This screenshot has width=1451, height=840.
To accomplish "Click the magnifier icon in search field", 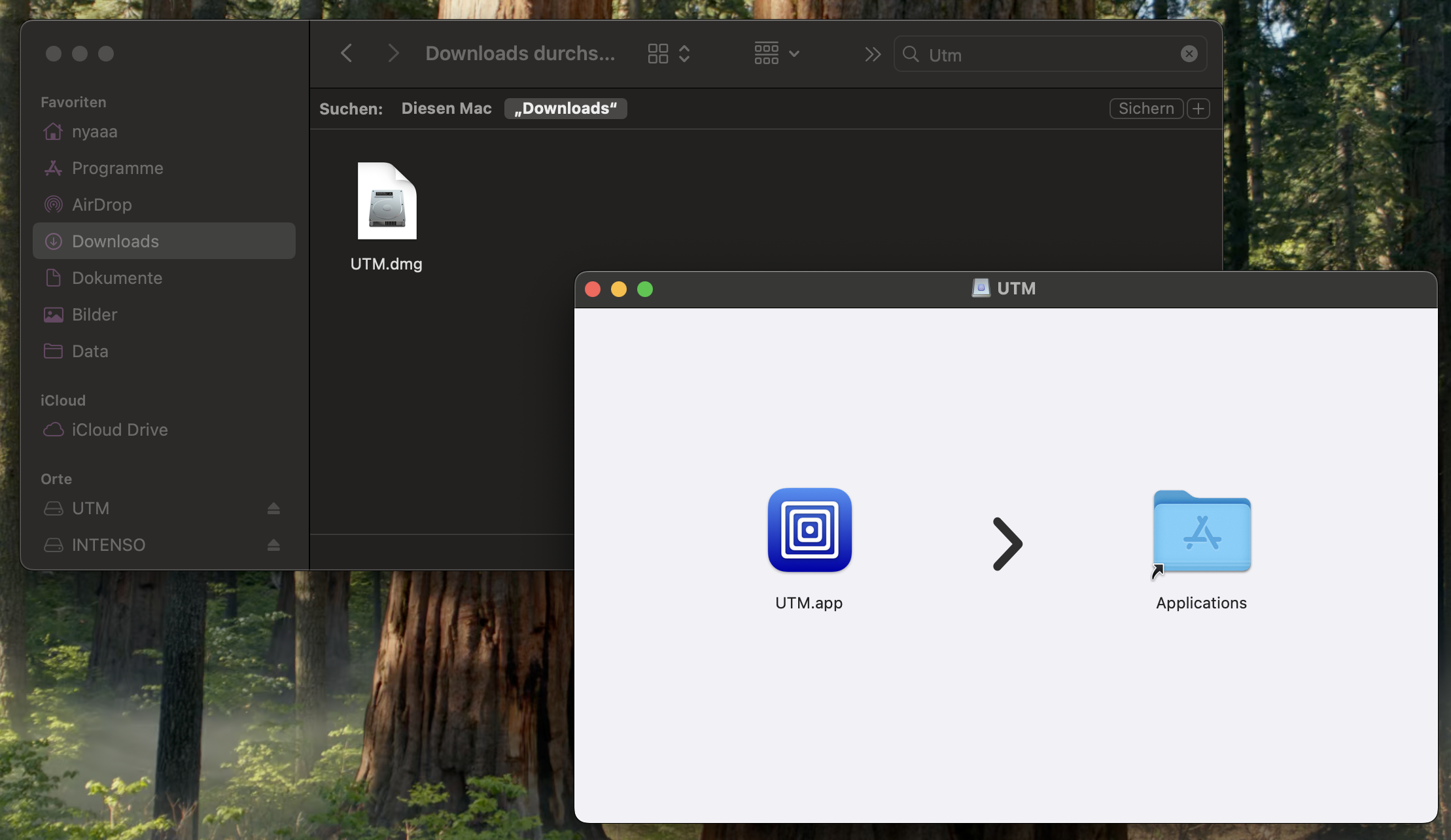I will (911, 54).
